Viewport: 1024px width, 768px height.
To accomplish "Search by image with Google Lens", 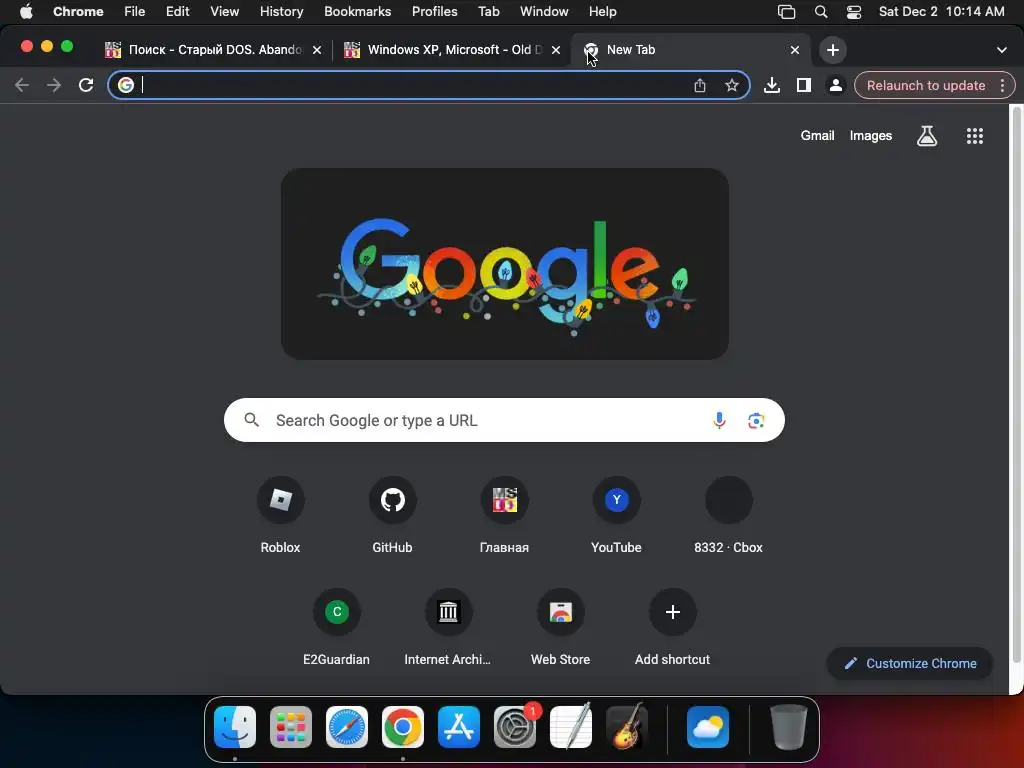I will click(756, 421).
